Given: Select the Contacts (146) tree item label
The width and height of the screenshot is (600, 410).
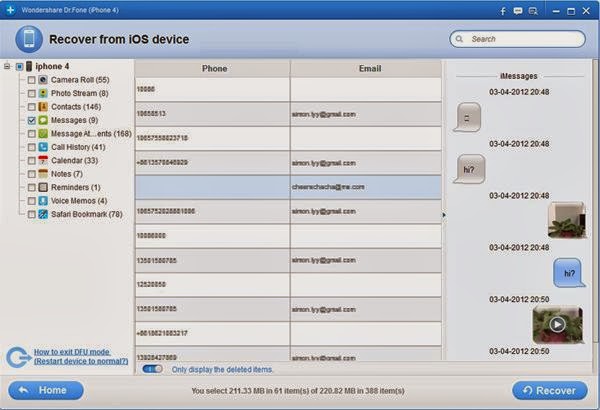Looking at the screenshot, I should [x=76, y=107].
